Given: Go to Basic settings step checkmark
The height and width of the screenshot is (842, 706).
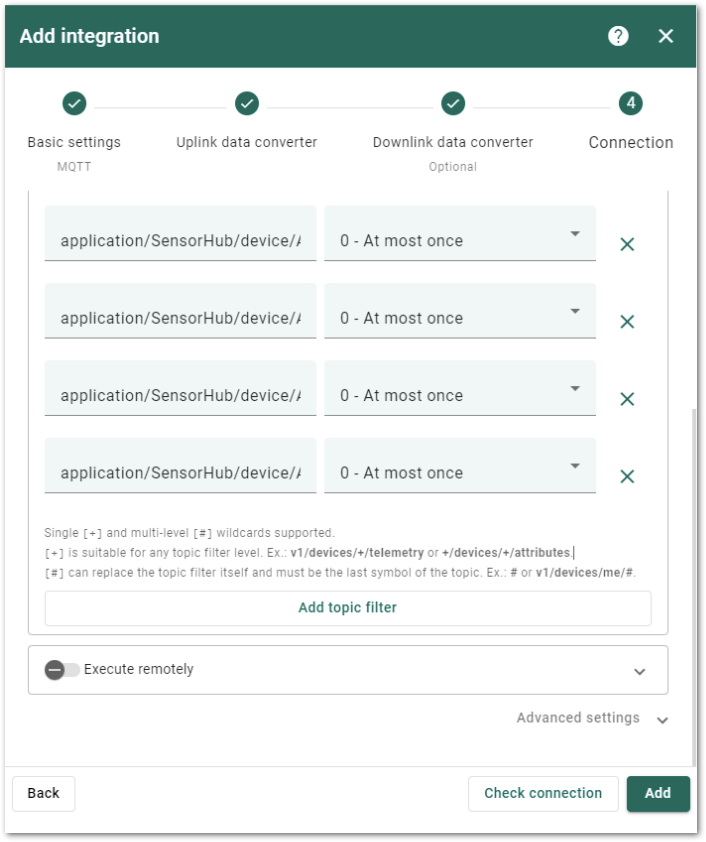Looking at the screenshot, I should [x=74, y=103].
